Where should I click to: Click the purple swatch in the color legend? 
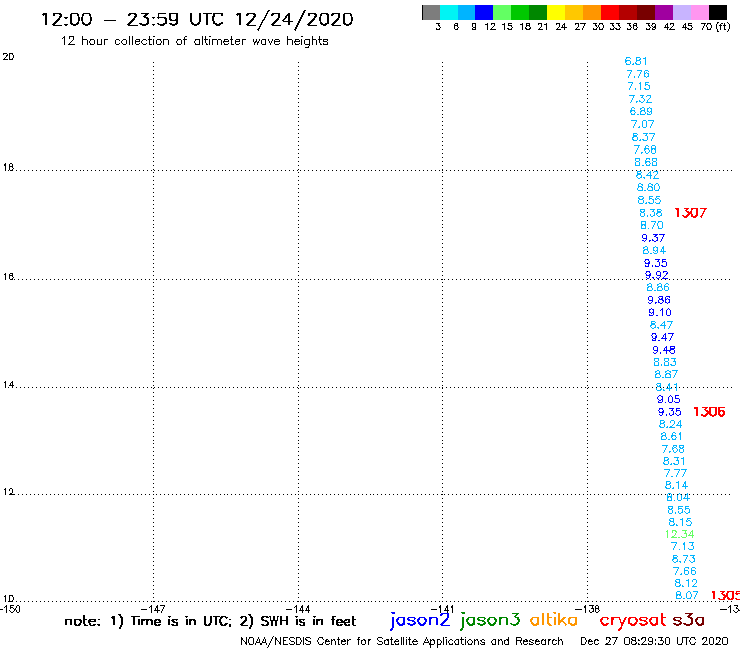pyautogui.click(x=664, y=12)
